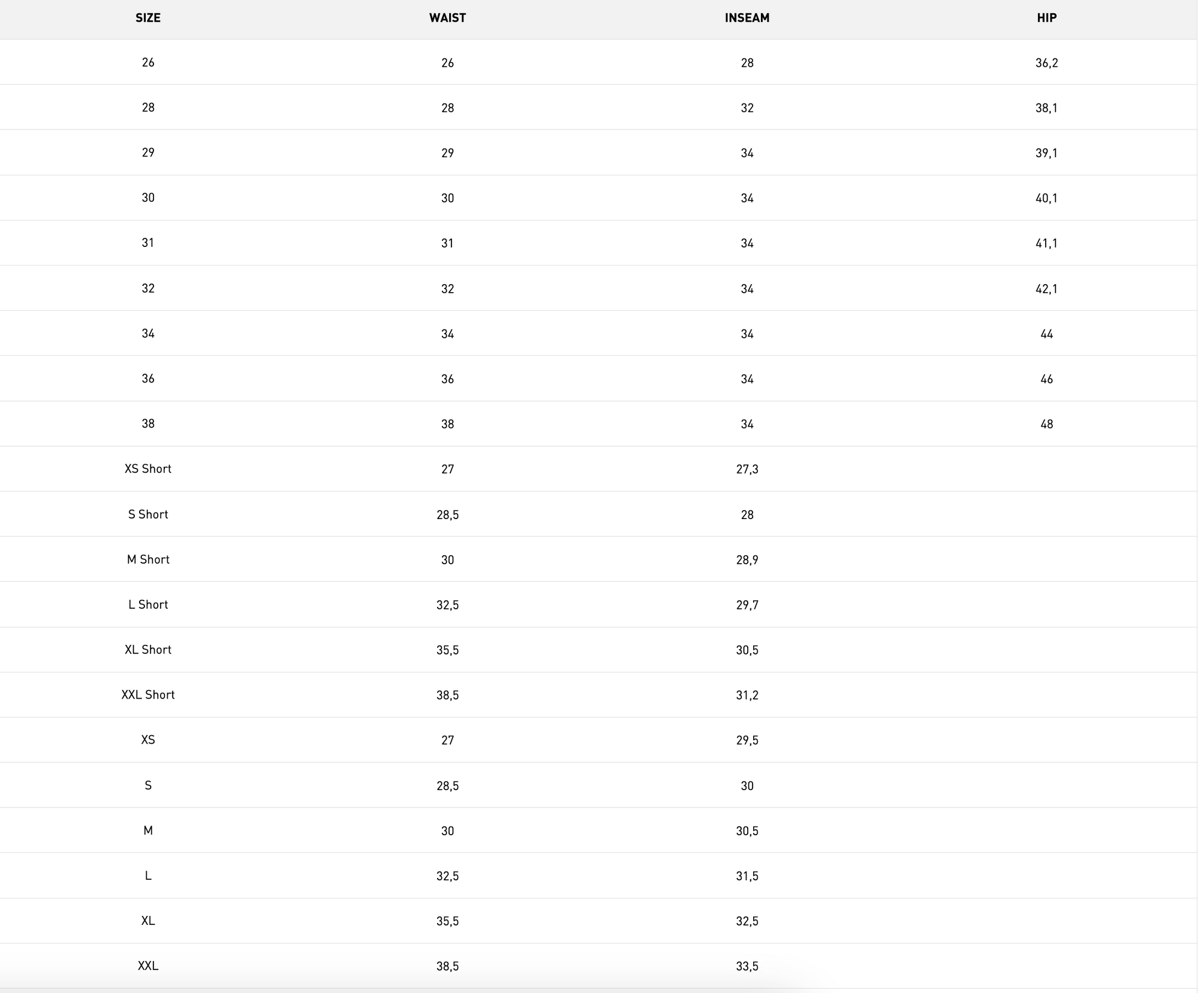Click the inseam value 29,7

tap(746, 605)
